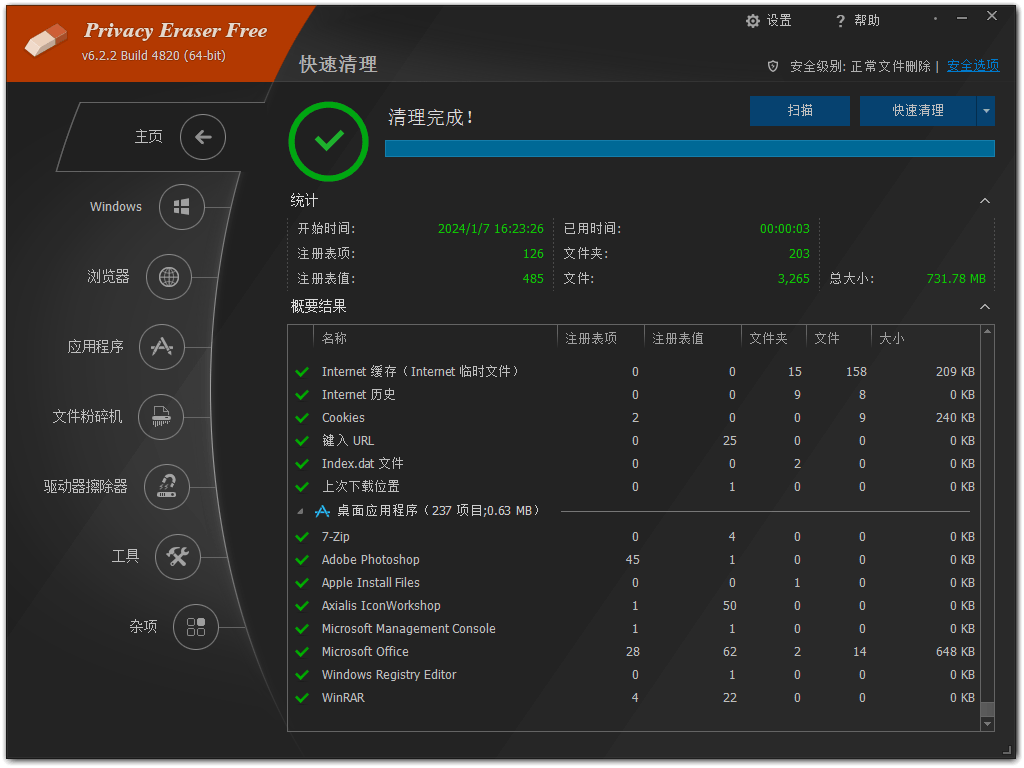Image resolution: width=1024 pixels, height=768 pixels.
Task: Toggle the checkmark next to Adobe Photoshop
Action: click(x=302, y=559)
